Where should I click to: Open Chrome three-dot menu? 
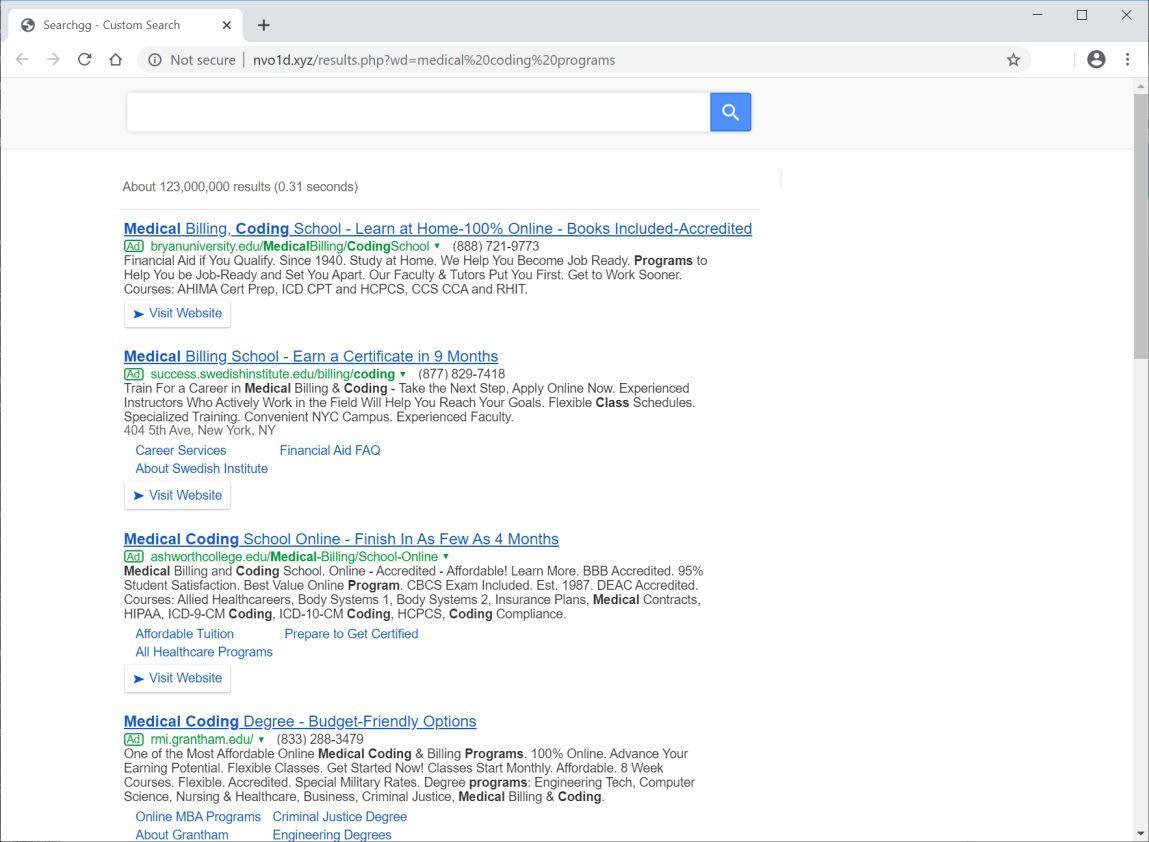(x=1127, y=59)
